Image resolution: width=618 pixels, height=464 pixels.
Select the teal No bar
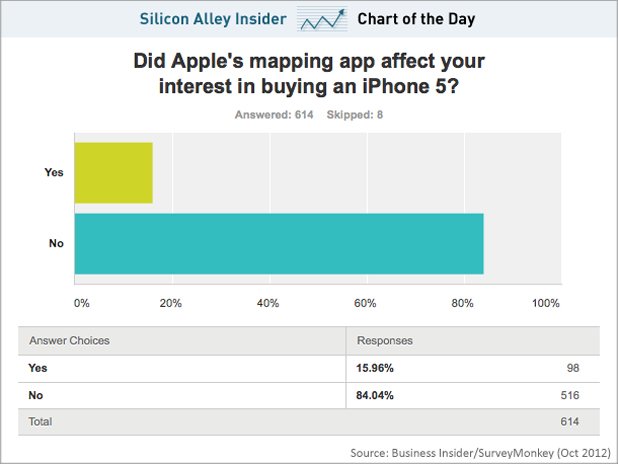[279, 244]
